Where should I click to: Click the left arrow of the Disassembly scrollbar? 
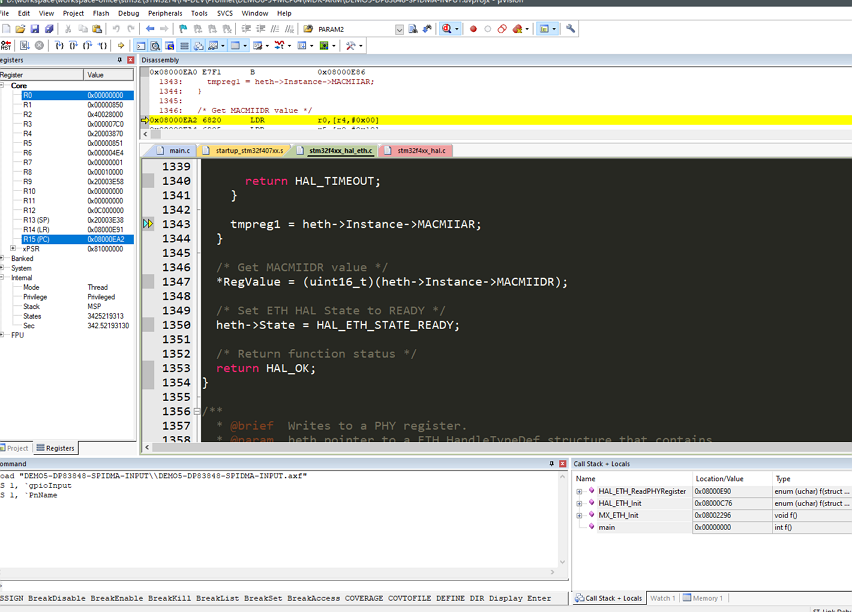click(x=145, y=134)
